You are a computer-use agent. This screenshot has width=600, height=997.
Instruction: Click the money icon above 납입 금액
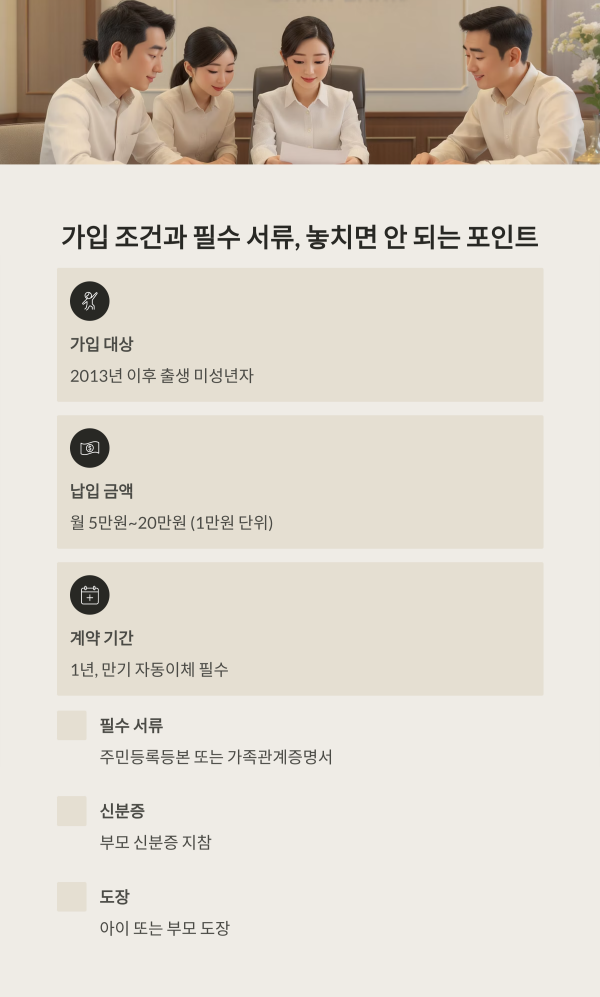[89, 448]
